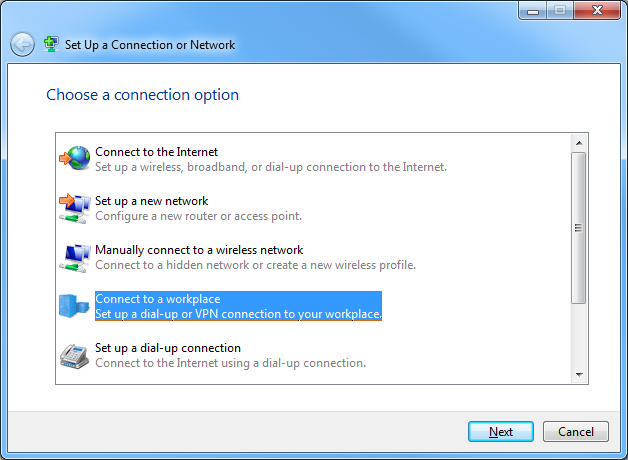628x460 pixels.
Task: Click the Manually connect wireless network icon
Action: (x=75, y=257)
